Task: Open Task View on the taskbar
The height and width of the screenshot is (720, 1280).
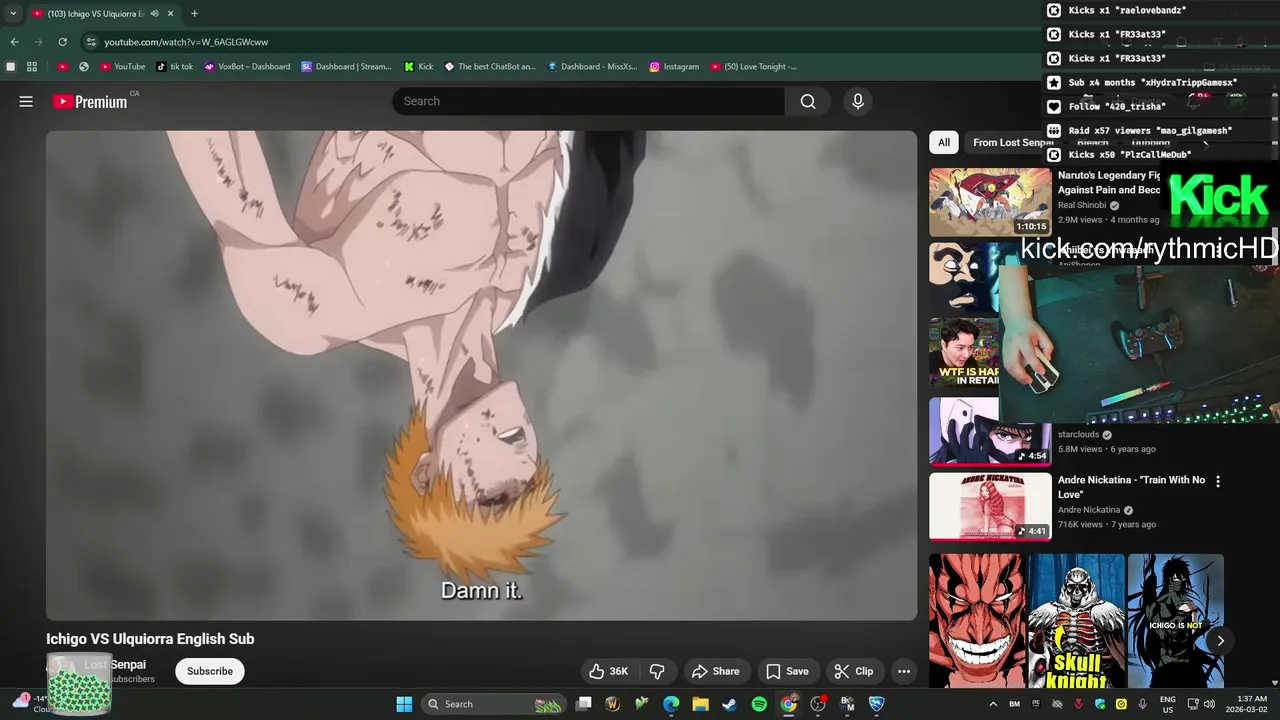Action: click(x=584, y=704)
